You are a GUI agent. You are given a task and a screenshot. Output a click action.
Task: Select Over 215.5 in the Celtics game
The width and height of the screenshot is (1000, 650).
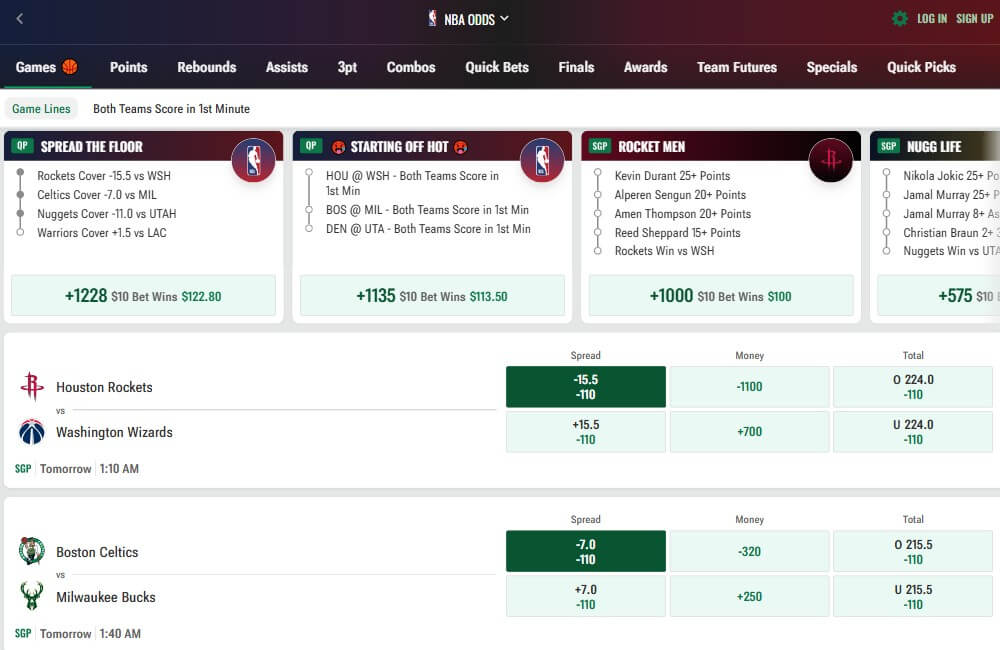[x=913, y=551]
